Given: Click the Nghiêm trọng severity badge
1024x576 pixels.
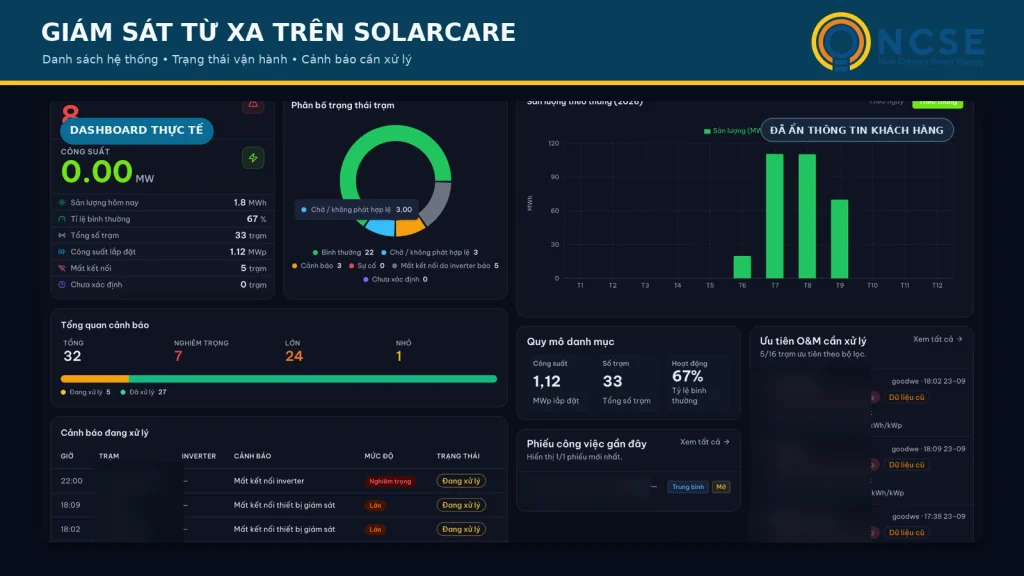Looking at the screenshot, I should click(x=390, y=481).
